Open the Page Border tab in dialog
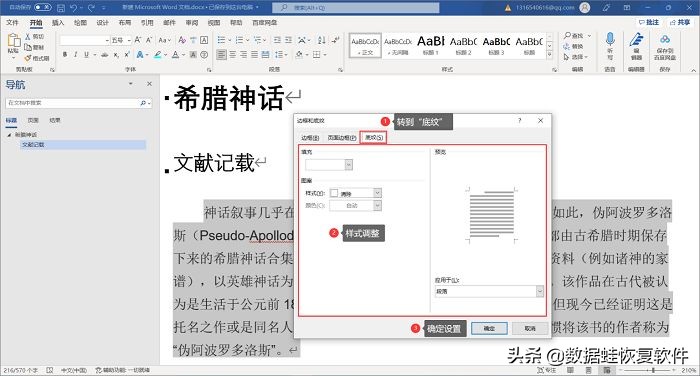 point(342,138)
